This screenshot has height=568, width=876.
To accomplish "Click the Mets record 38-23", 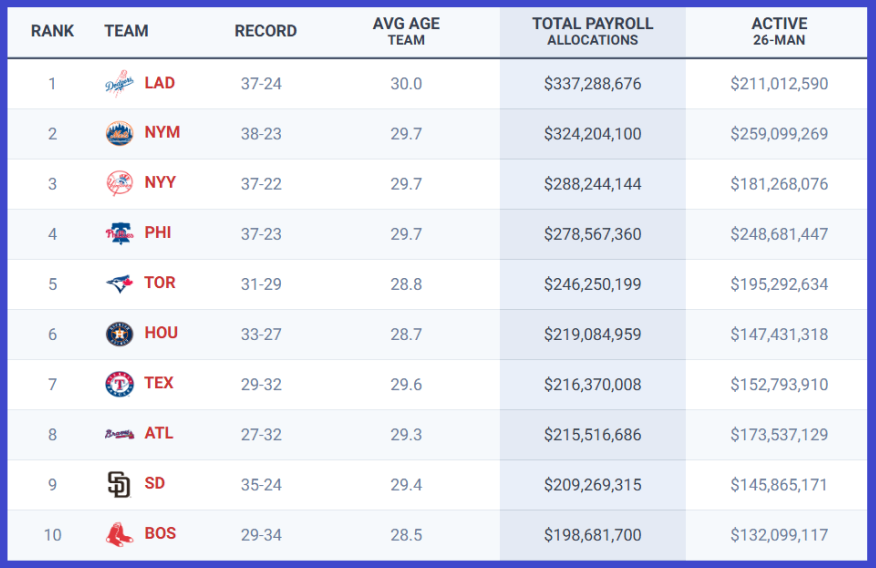I will click(261, 134).
